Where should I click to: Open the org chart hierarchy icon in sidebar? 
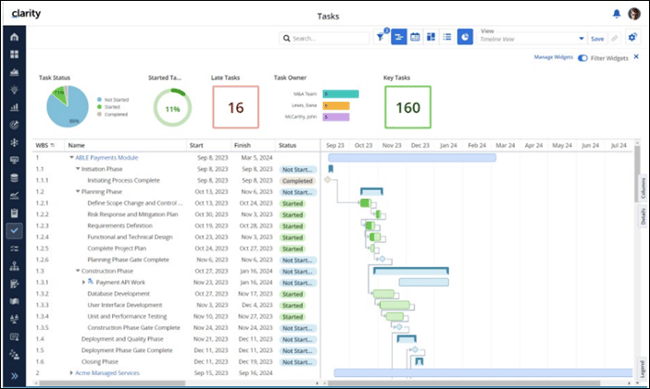click(x=14, y=266)
